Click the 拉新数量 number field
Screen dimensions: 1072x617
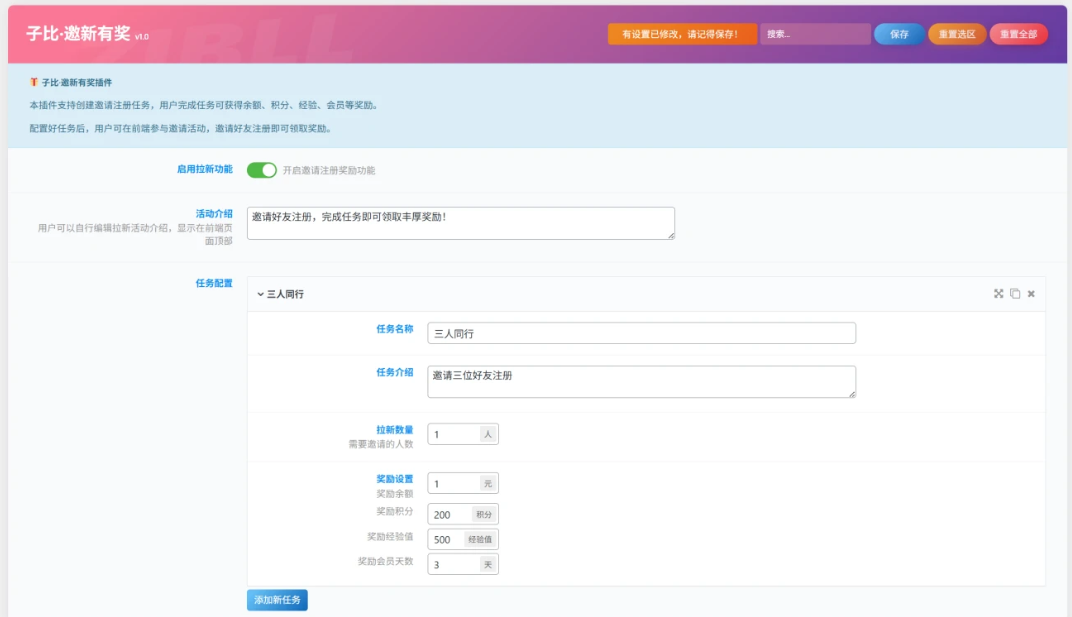tap(453, 435)
